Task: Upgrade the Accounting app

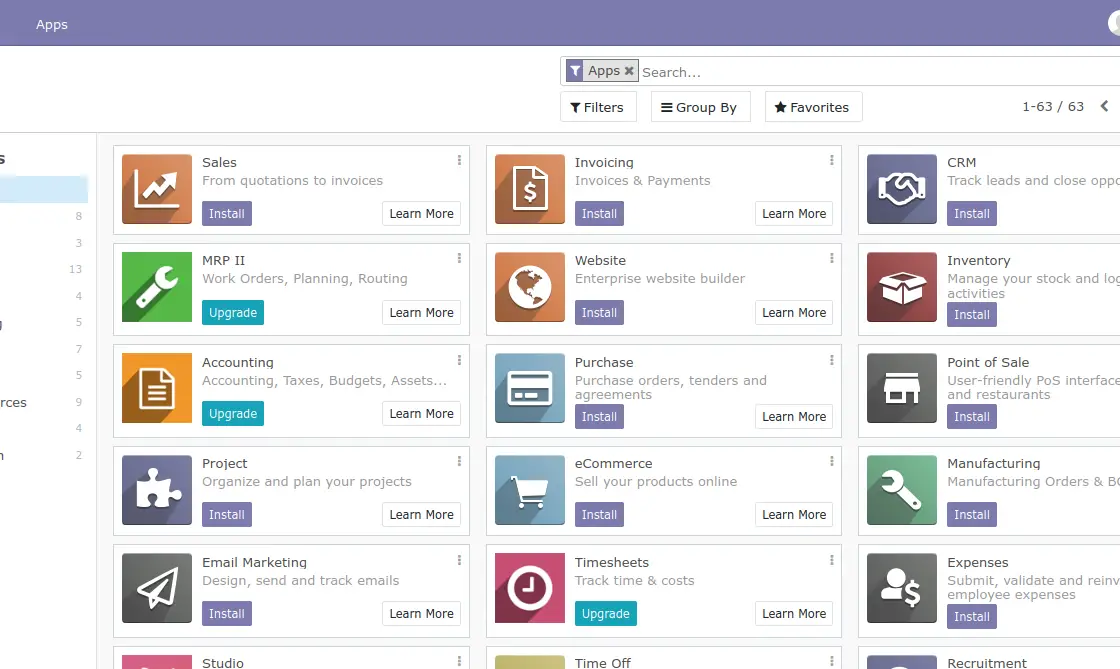Action: [x=233, y=413]
